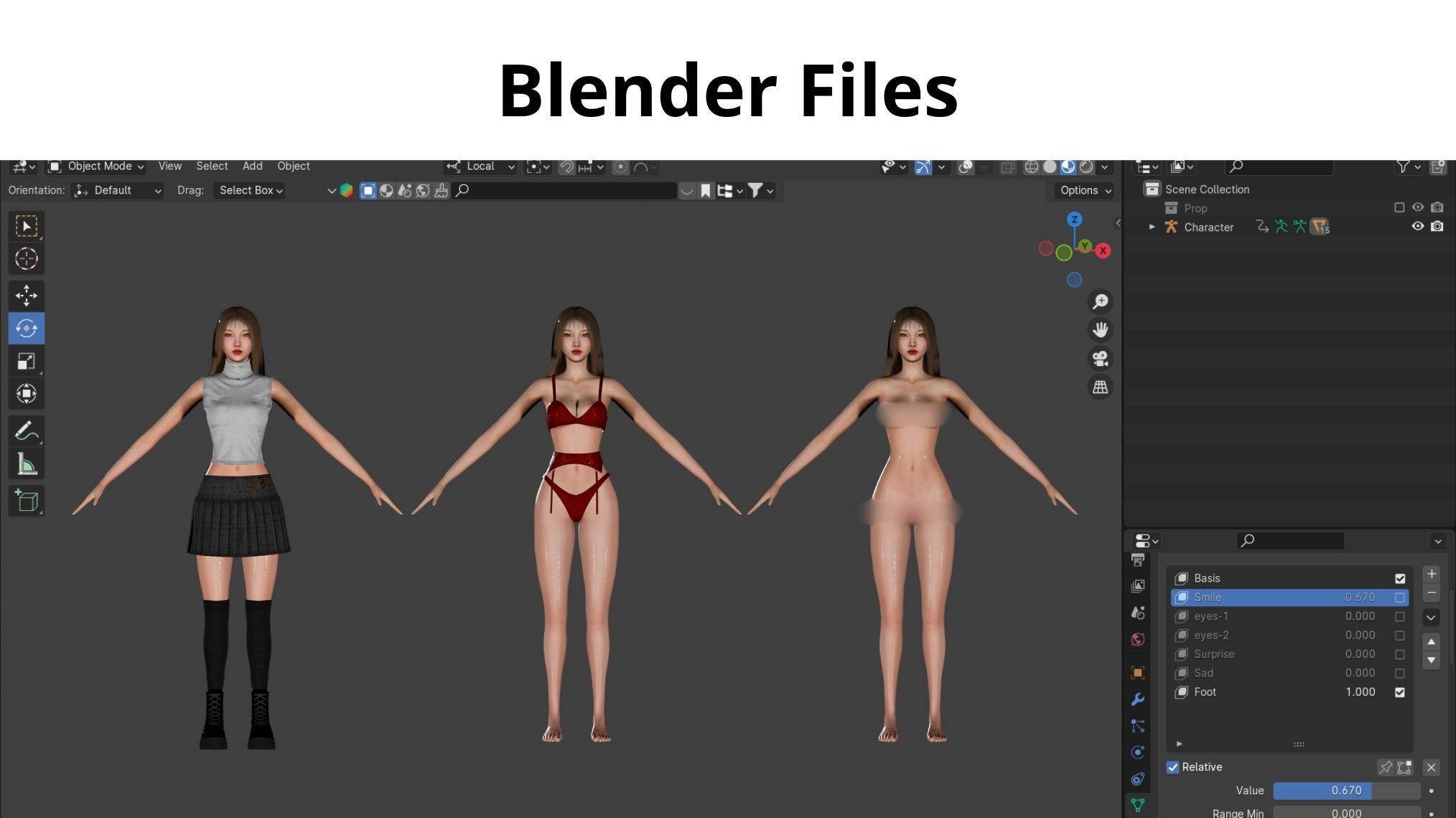1456x818 pixels.
Task: Click the pan view hand icon
Action: pos(1100,330)
